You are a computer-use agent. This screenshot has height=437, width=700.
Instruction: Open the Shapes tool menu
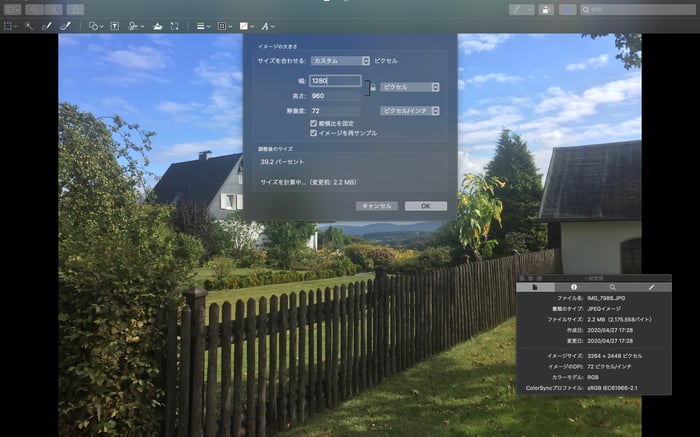(96, 26)
